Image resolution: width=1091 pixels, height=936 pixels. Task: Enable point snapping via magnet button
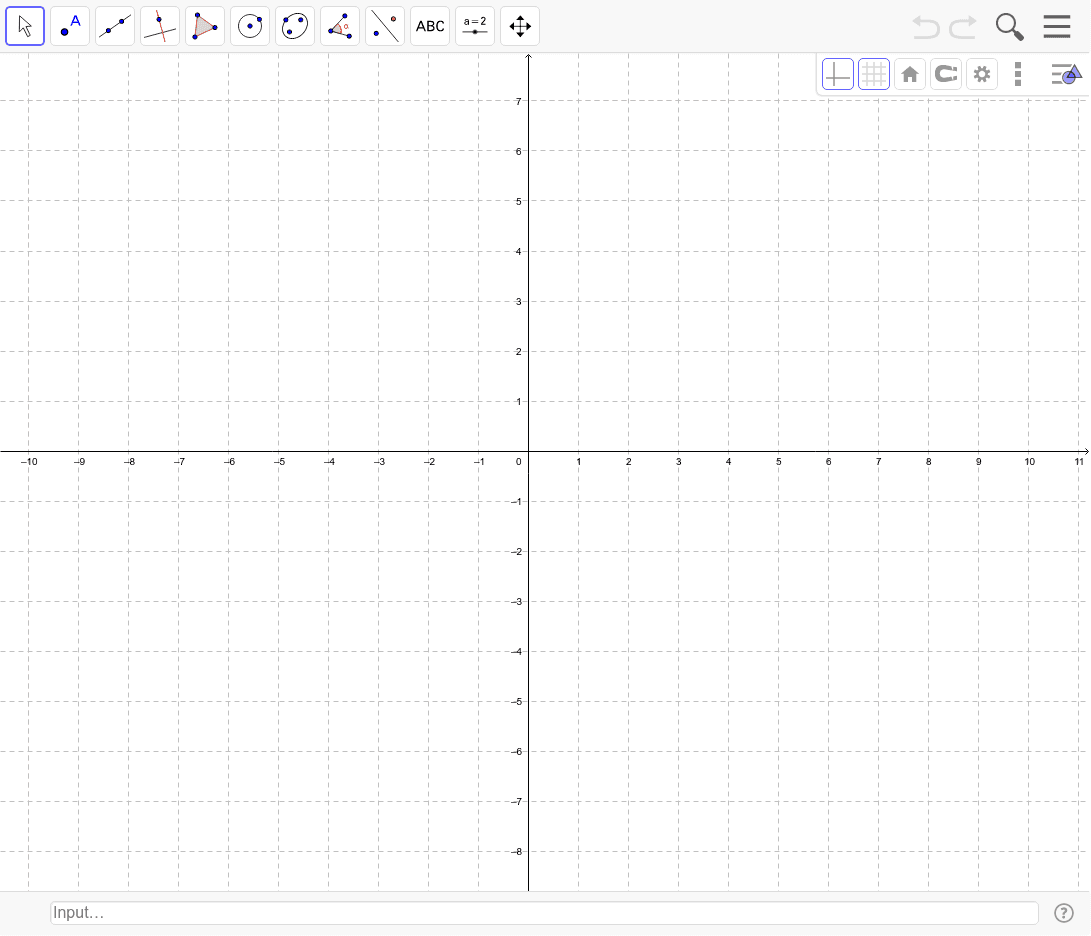coord(946,73)
